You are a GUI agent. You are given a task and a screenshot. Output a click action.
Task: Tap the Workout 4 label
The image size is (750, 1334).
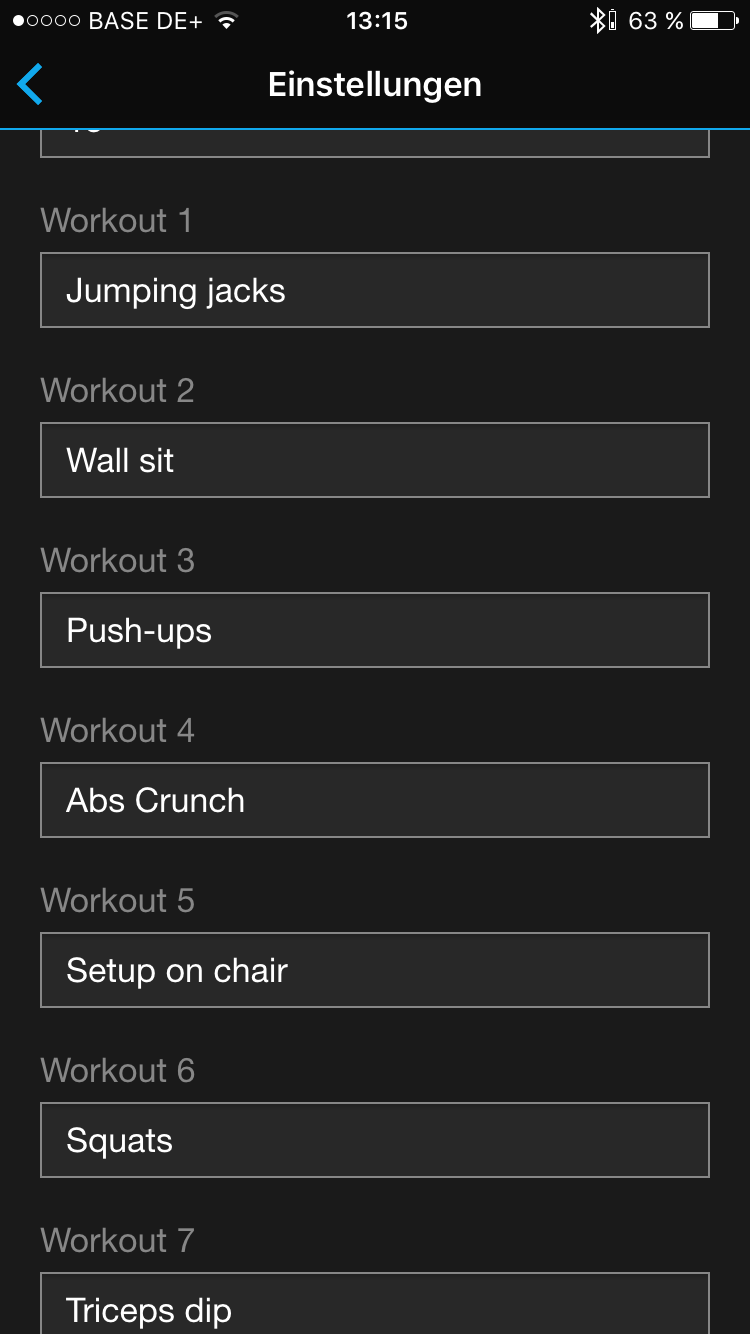[117, 730]
